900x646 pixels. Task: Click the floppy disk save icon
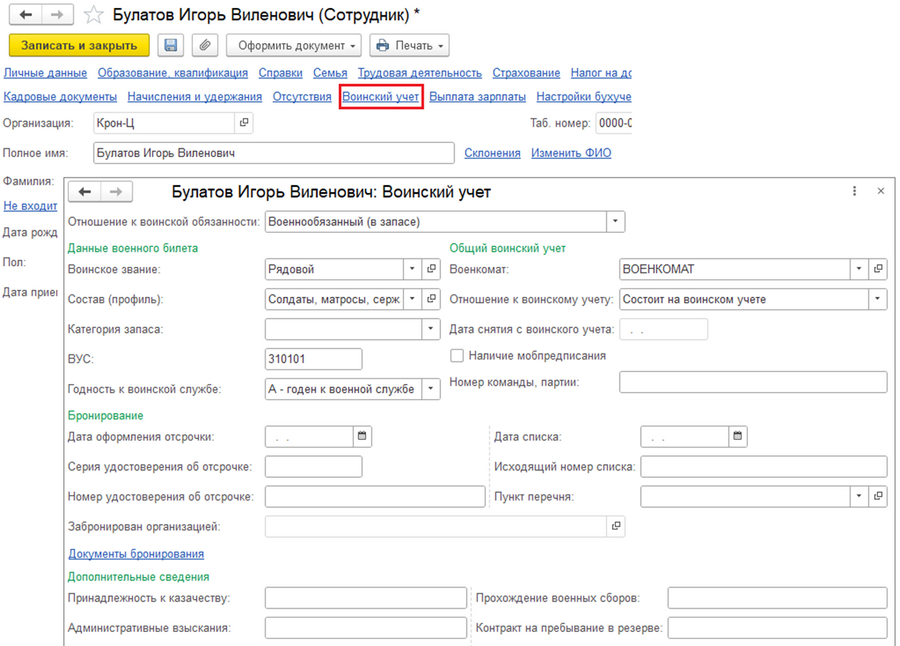pos(170,45)
